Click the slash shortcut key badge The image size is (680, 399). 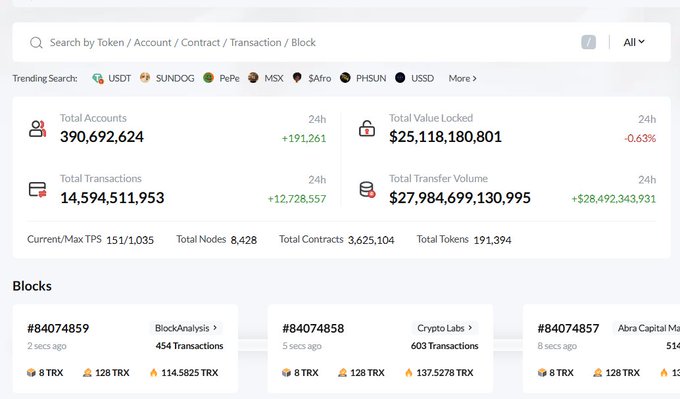[x=588, y=43]
